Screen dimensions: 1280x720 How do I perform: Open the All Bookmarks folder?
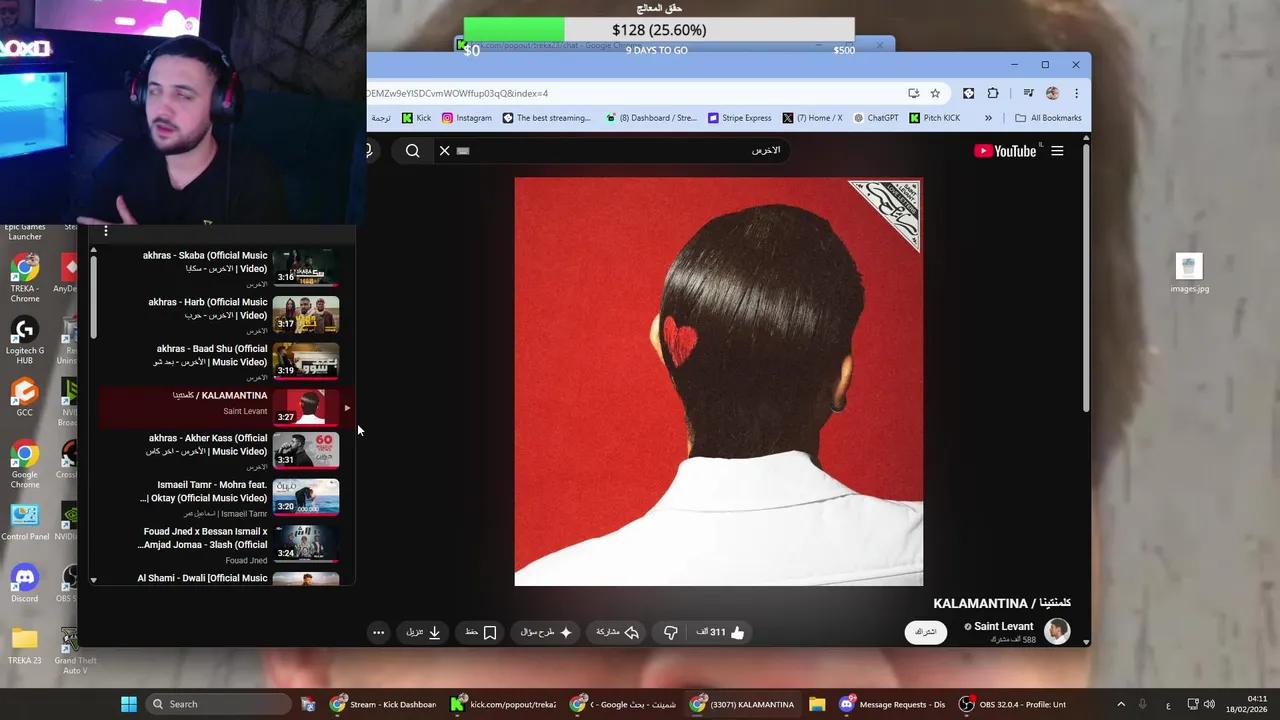tap(1048, 118)
